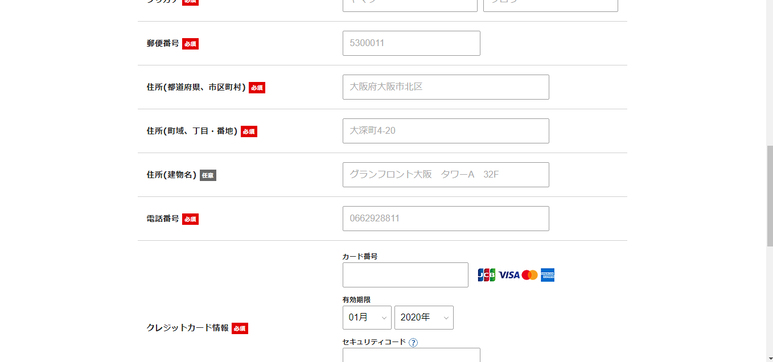
Task: Open the security code help icon
Action: 413,342
